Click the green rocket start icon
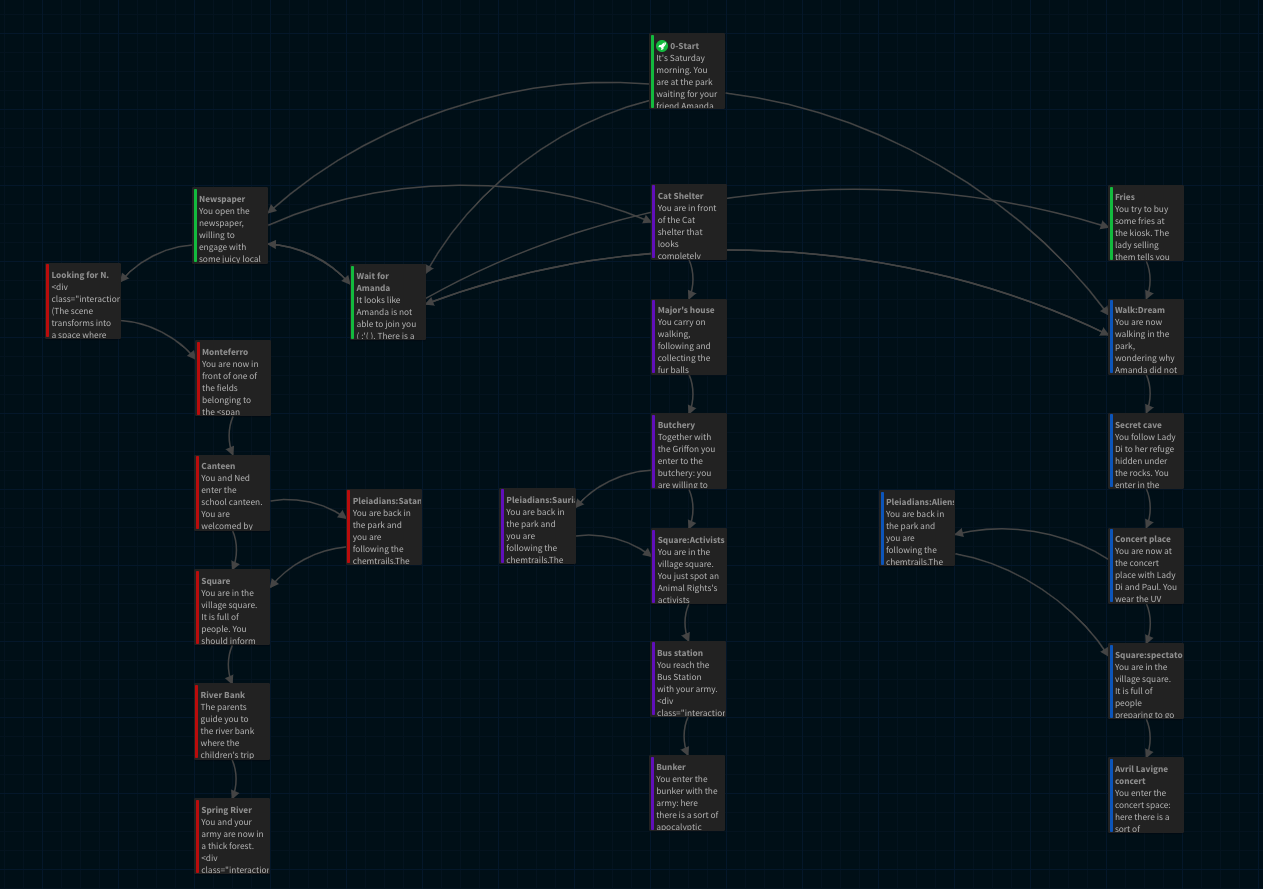The height and width of the screenshot is (889, 1263). [x=662, y=46]
